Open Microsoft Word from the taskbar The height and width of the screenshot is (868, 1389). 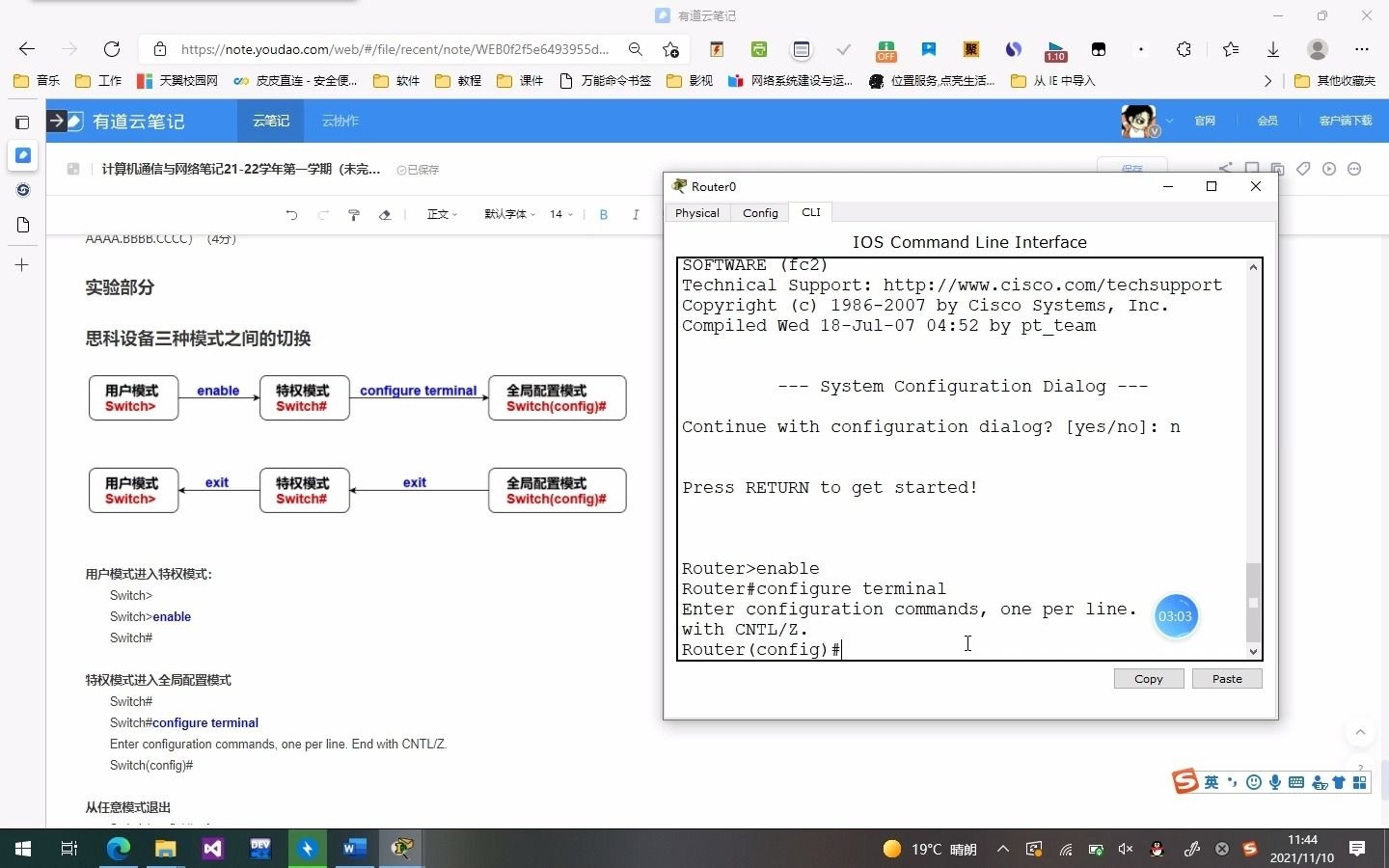point(355,849)
